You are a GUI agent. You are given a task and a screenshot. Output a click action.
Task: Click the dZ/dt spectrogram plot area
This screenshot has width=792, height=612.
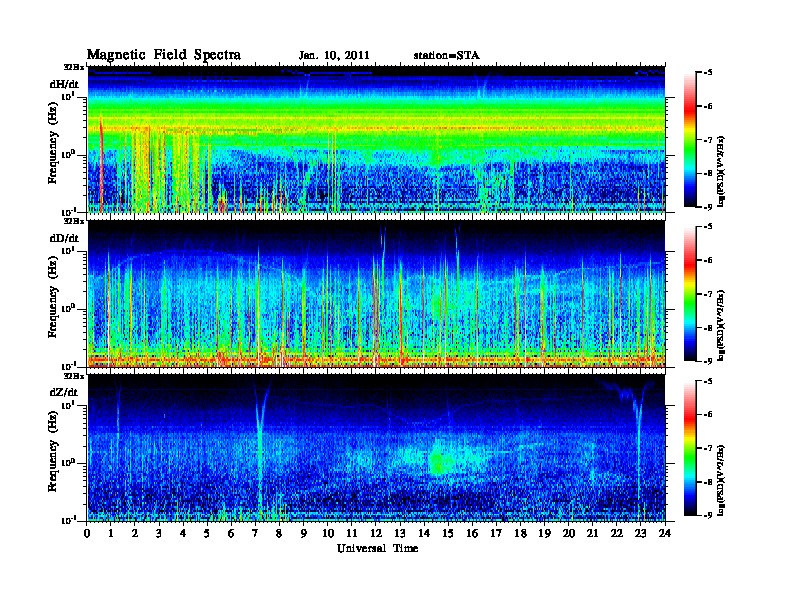click(x=376, y=447)
